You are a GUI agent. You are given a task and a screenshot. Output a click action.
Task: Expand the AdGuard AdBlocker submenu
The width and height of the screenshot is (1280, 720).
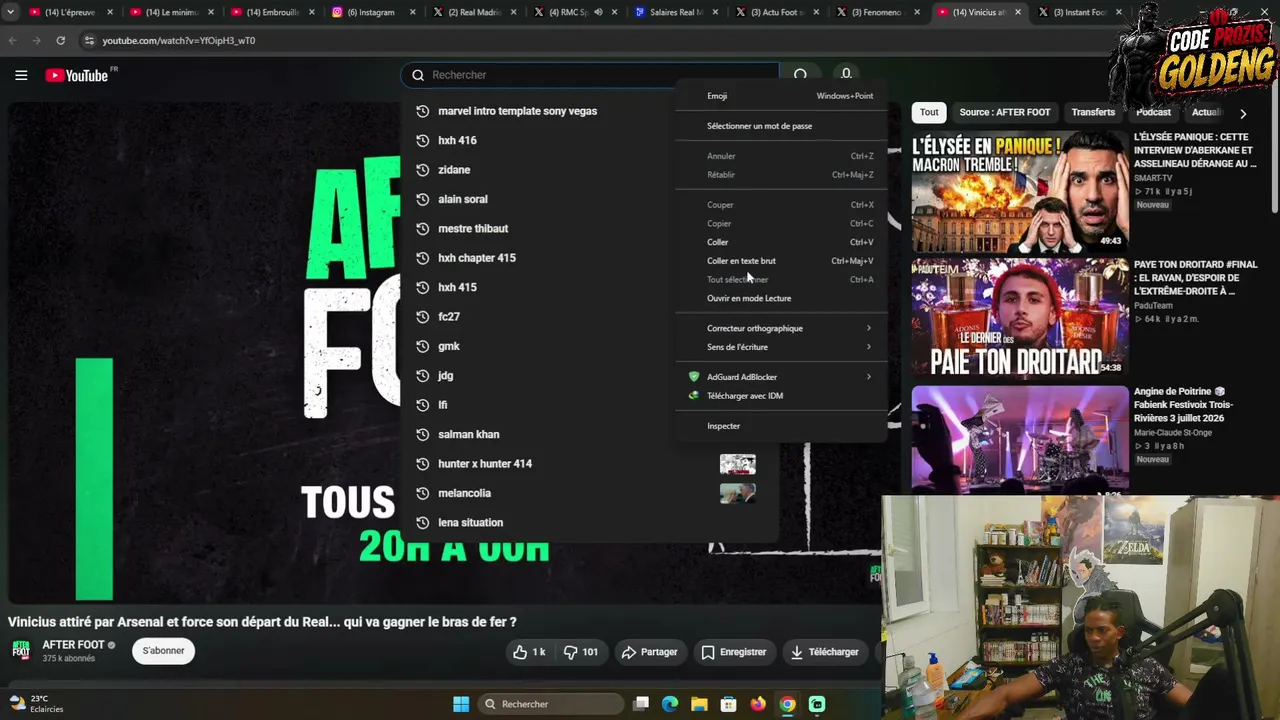click(780, 377)
